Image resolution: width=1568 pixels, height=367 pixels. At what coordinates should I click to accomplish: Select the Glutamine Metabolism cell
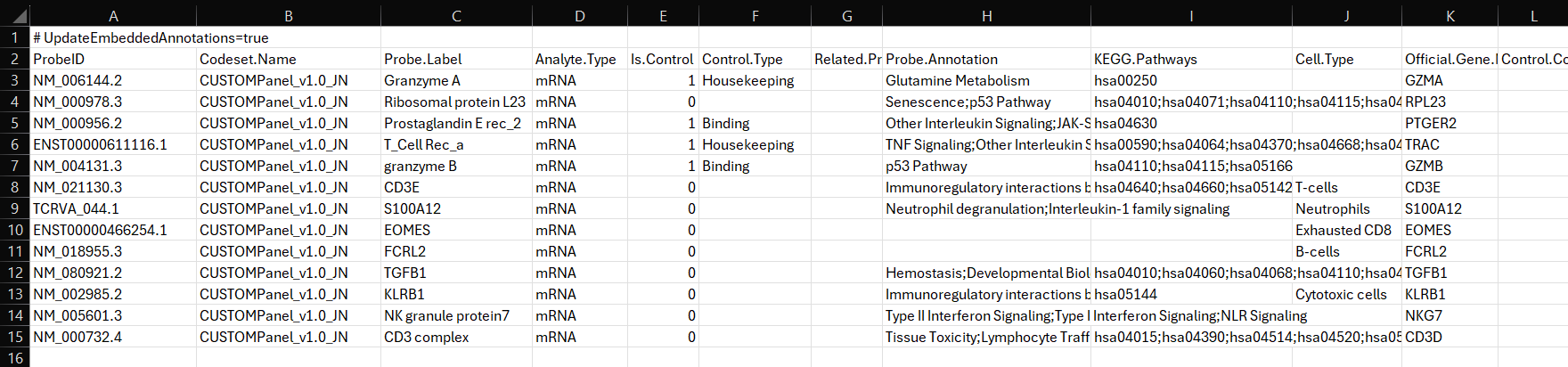[x=986, y=80]
